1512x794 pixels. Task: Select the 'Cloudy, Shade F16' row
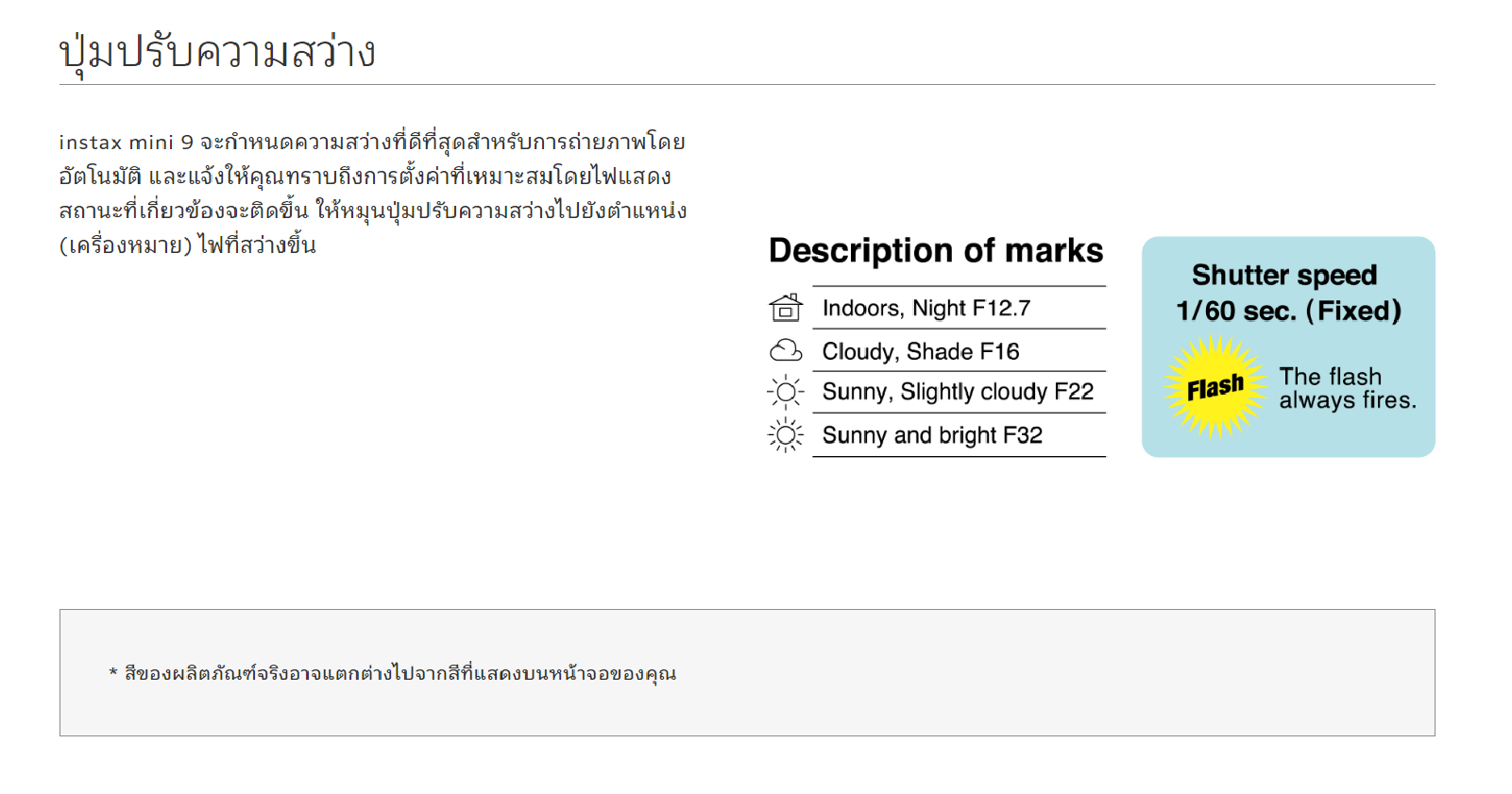click(959, 351)
